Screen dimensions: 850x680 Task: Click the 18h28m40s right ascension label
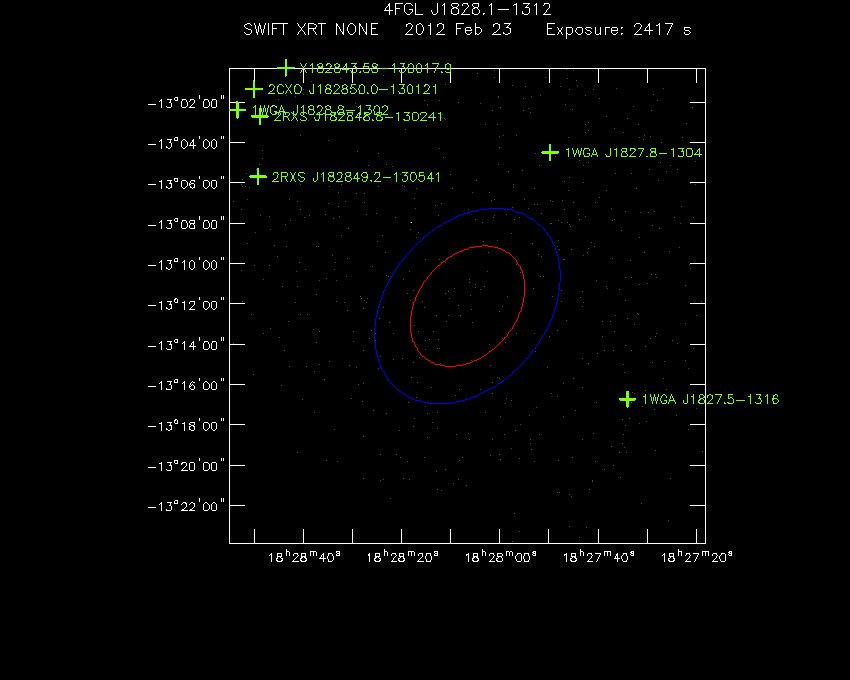304,557
